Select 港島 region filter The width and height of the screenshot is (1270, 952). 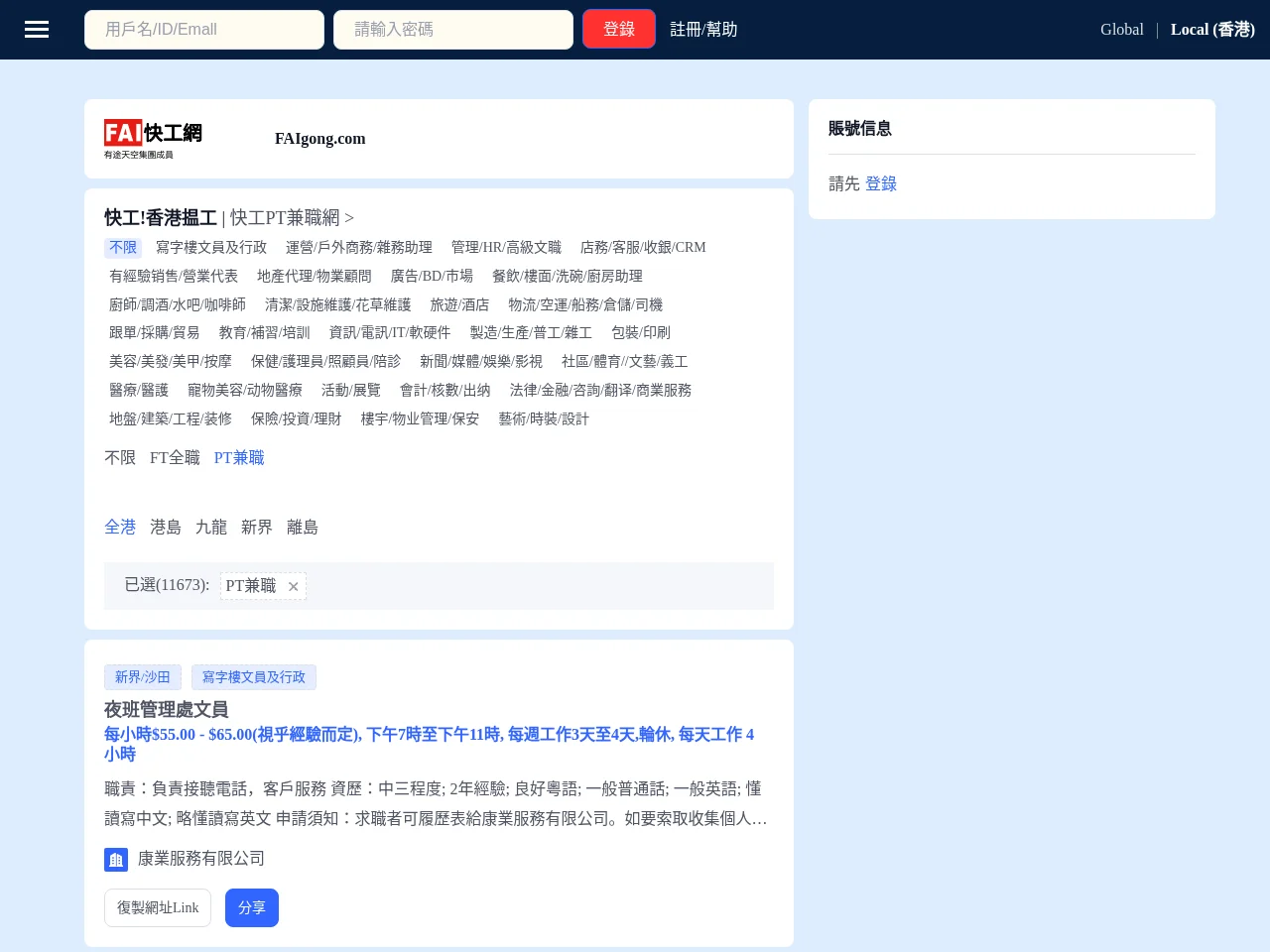(166, 528)
